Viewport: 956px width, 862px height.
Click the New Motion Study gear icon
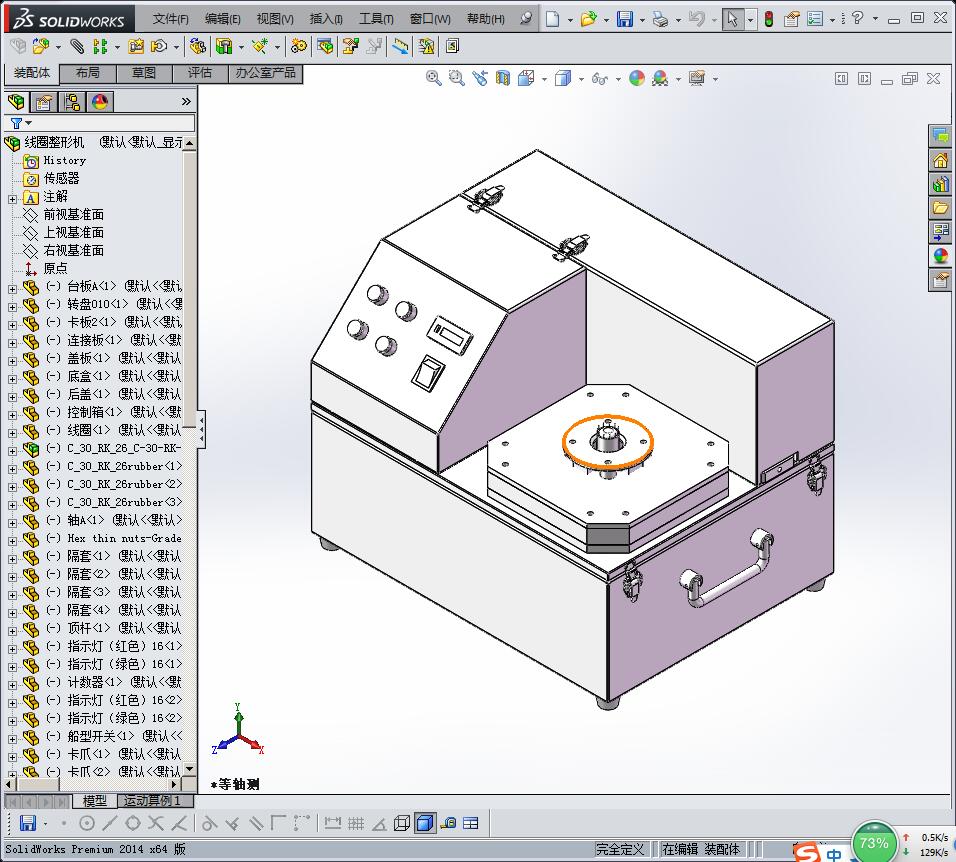(x=299, y=46)
